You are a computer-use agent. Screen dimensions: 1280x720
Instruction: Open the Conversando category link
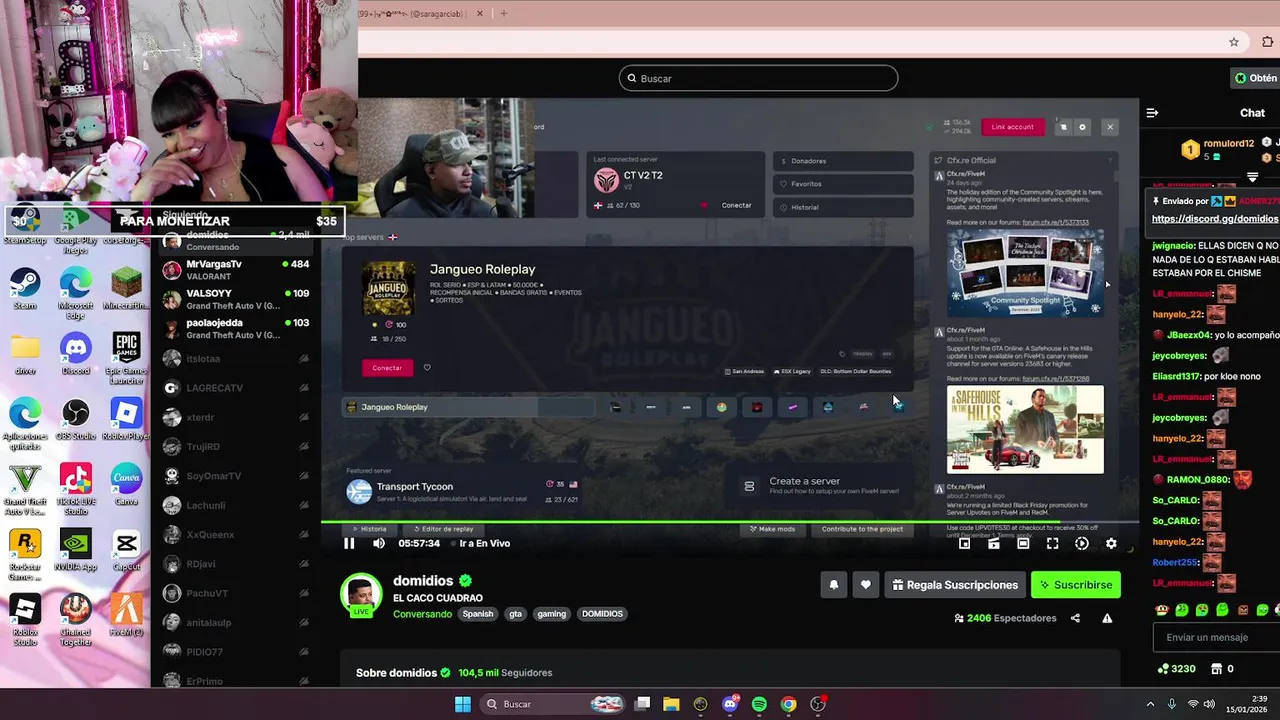pos(422,614)
